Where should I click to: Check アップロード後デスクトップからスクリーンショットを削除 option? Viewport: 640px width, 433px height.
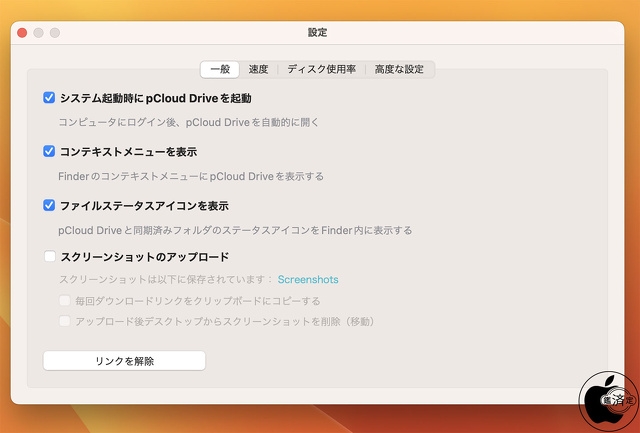point(65,321)
